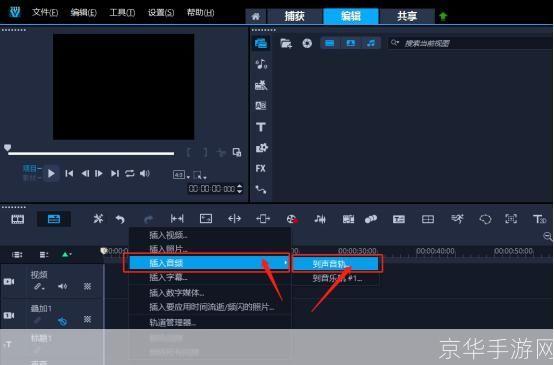Image resolution: width=554 pixels, height=365 pixels.
Task: Open the 工具 menu
Action: coord(122,13)
